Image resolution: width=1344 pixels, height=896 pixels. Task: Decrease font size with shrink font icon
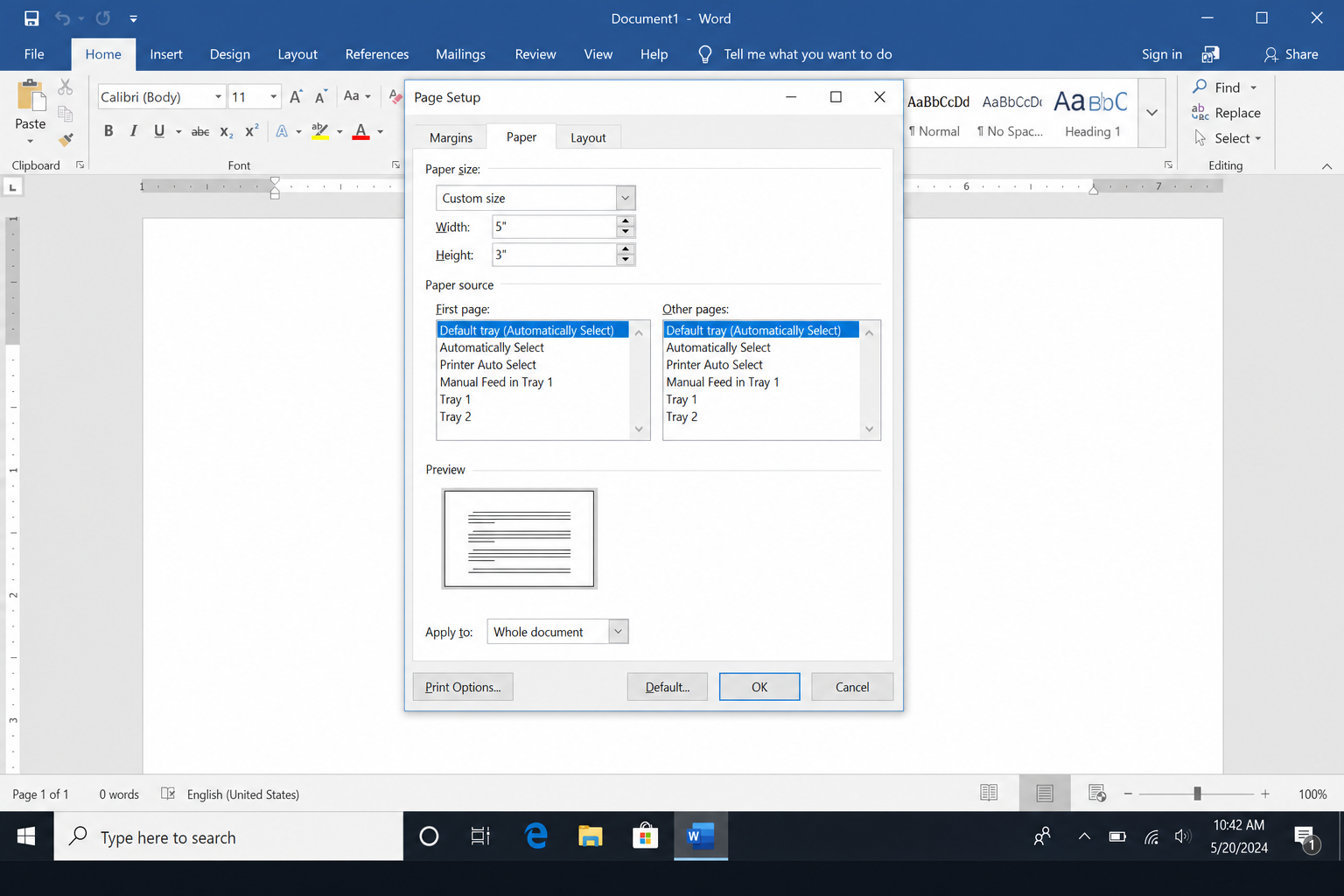pos(321,96)
